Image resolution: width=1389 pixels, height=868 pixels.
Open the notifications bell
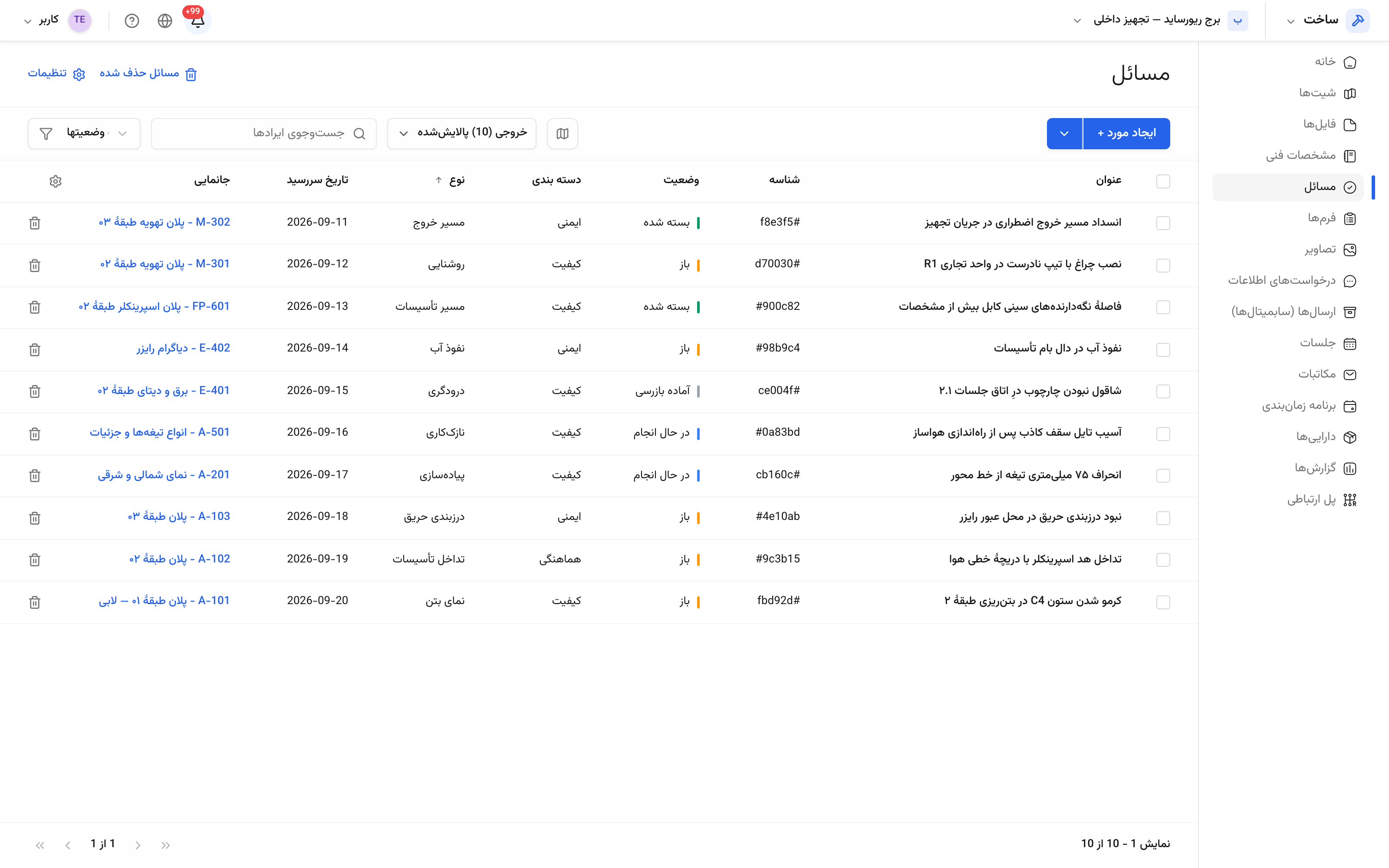(x=197, y=21)
